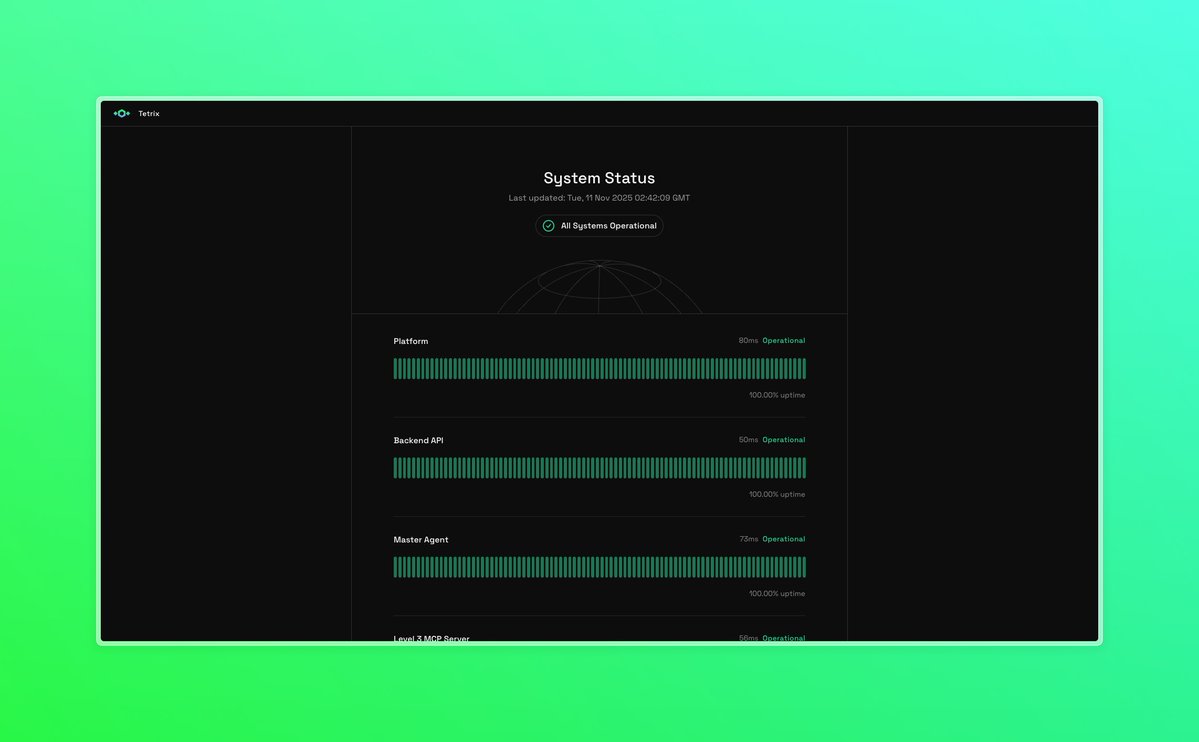This screenshot has width=1199, height=742.
Task: Click the Tetrix wordmark in the top bar
Action: [148, 113]
